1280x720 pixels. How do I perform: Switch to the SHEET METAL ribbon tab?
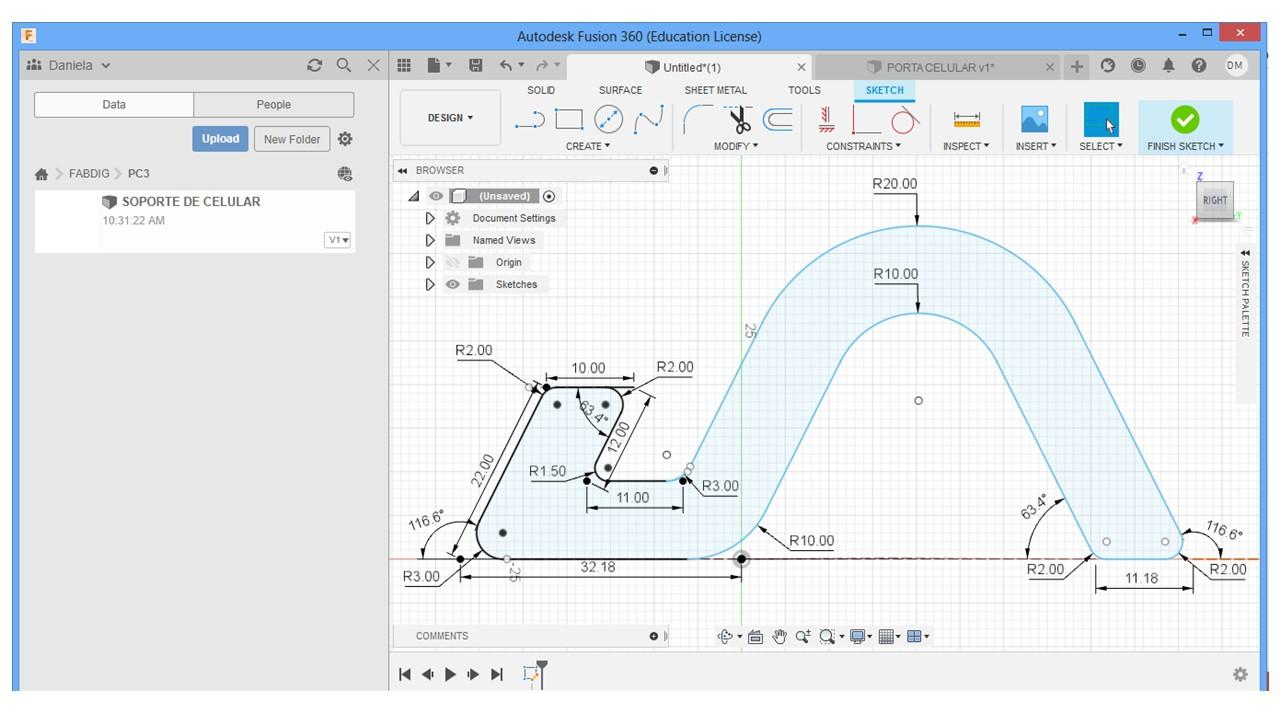(x=715, y=90)
